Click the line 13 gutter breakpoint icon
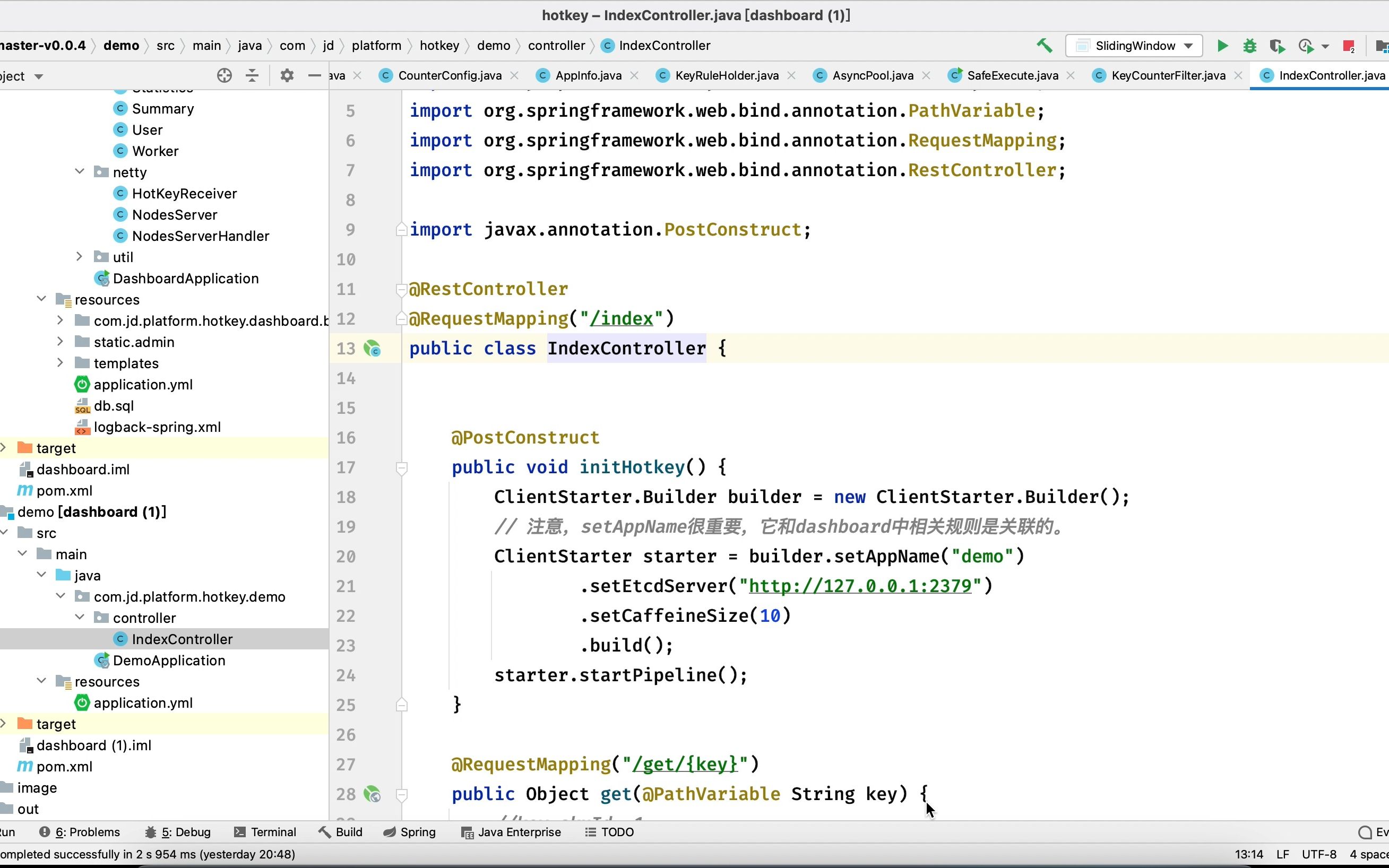 375,349
